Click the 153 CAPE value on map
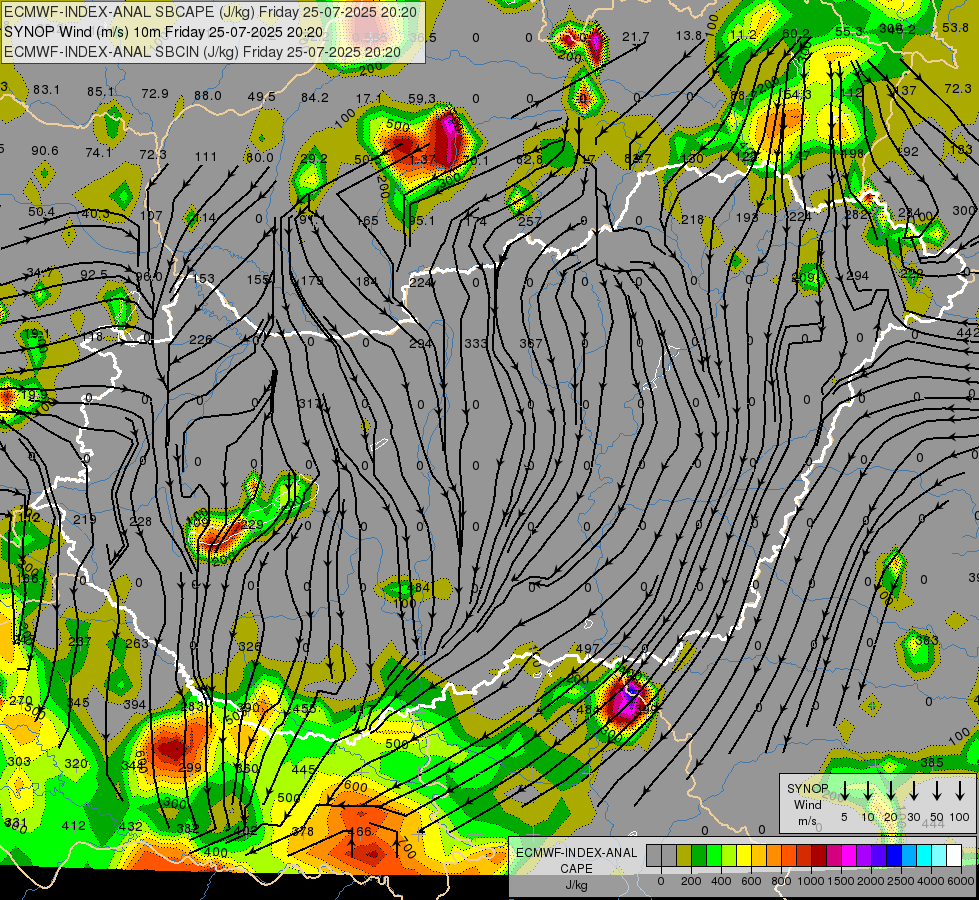979x900 pixels. pyautogui.click(x=204, y=279)
